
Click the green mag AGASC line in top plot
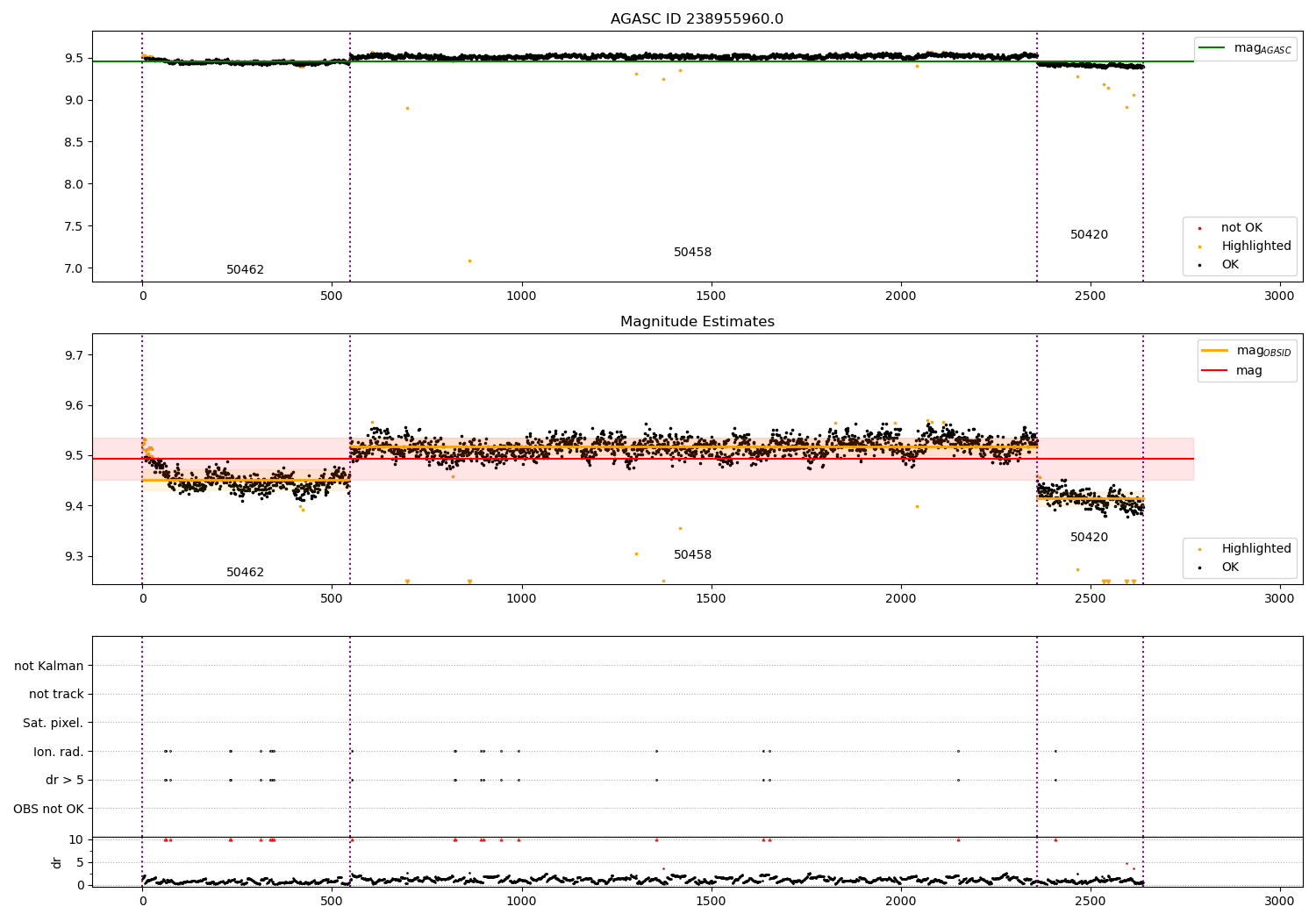coord(643,61)
